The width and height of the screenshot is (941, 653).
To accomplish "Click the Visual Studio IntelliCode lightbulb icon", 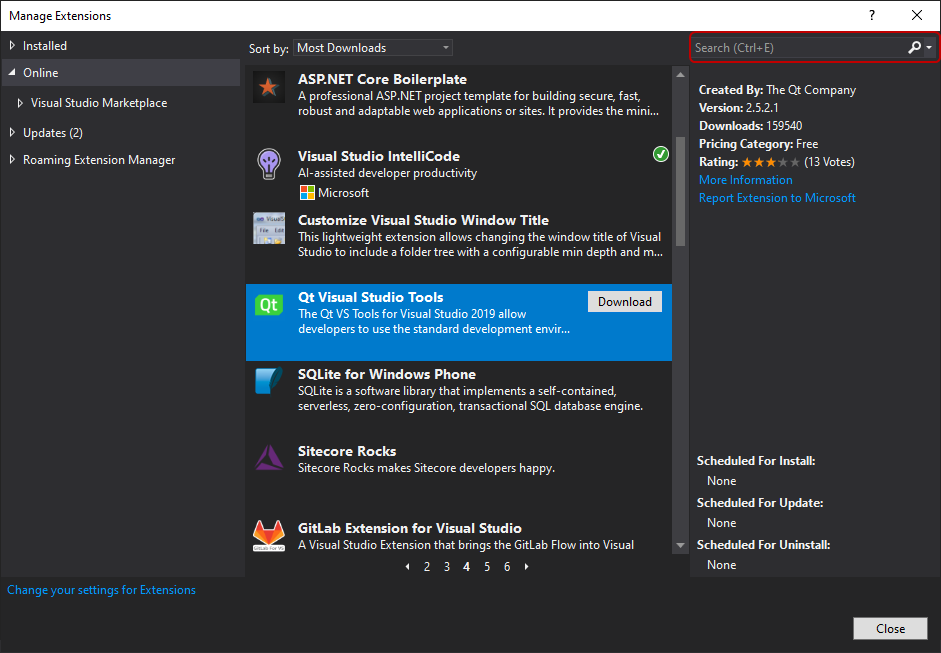I will (x=268, y=164).
